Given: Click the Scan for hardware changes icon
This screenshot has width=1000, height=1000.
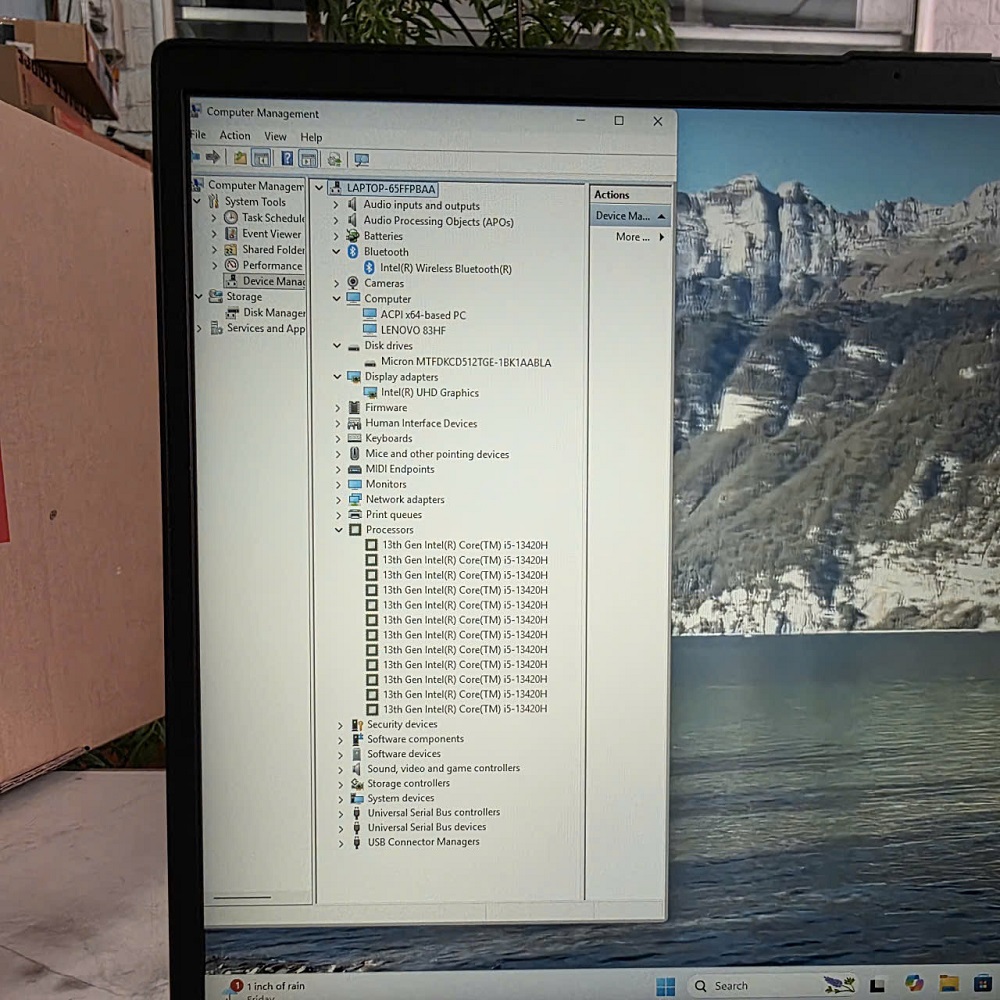Looking at the screenshot, I should (362, 160).
